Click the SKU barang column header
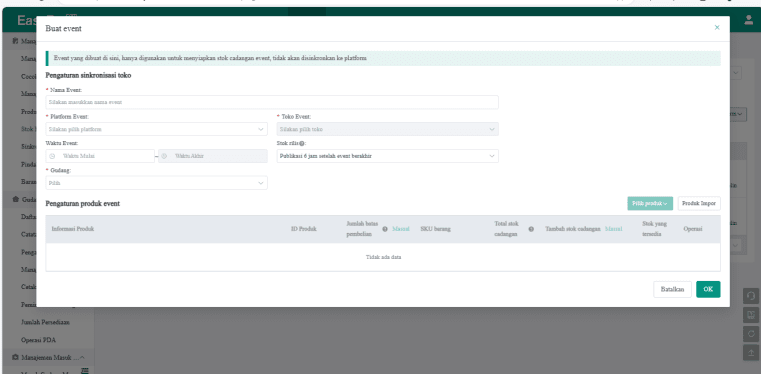761x374 pixels. pyautogui.click(x=435, y=229)
